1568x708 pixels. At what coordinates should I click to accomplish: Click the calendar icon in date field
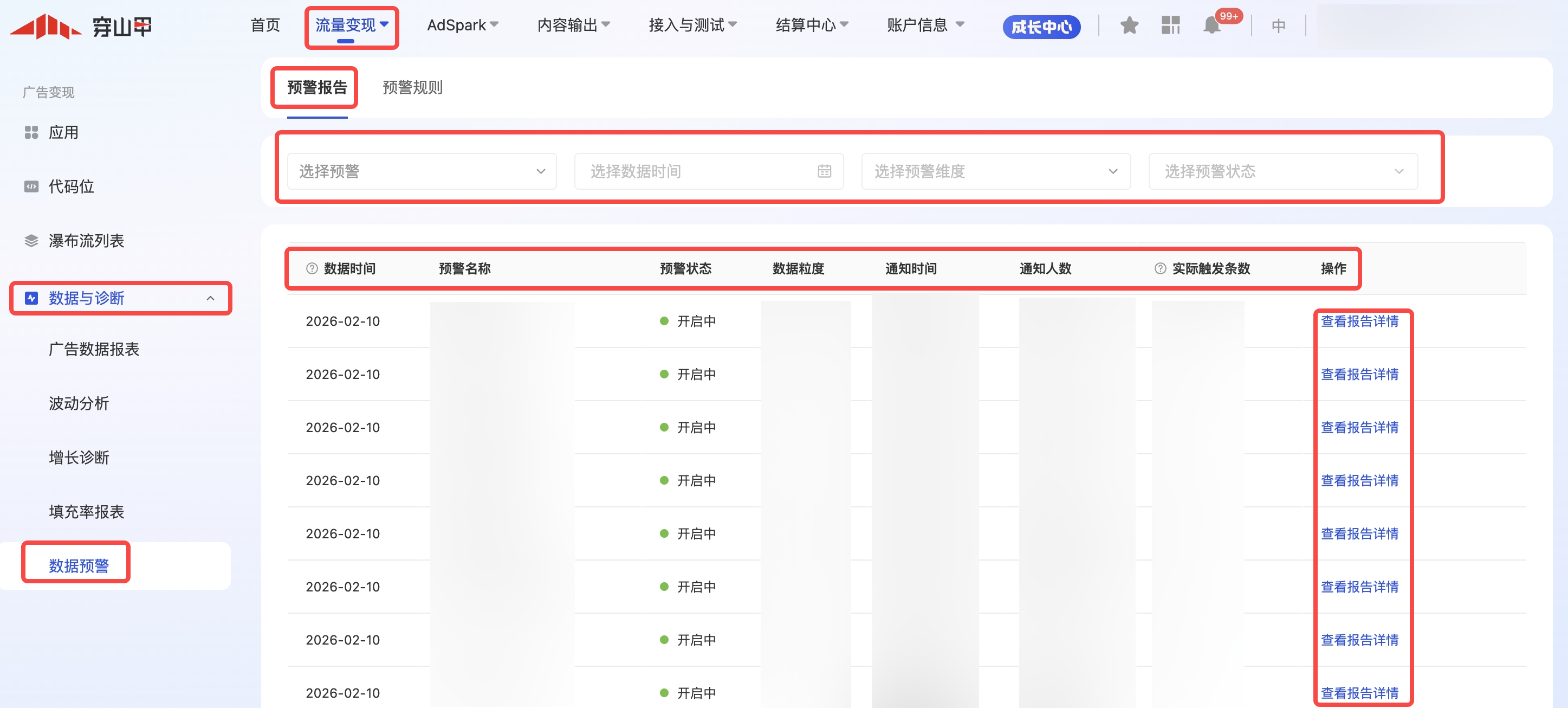[x=824, y=172]
